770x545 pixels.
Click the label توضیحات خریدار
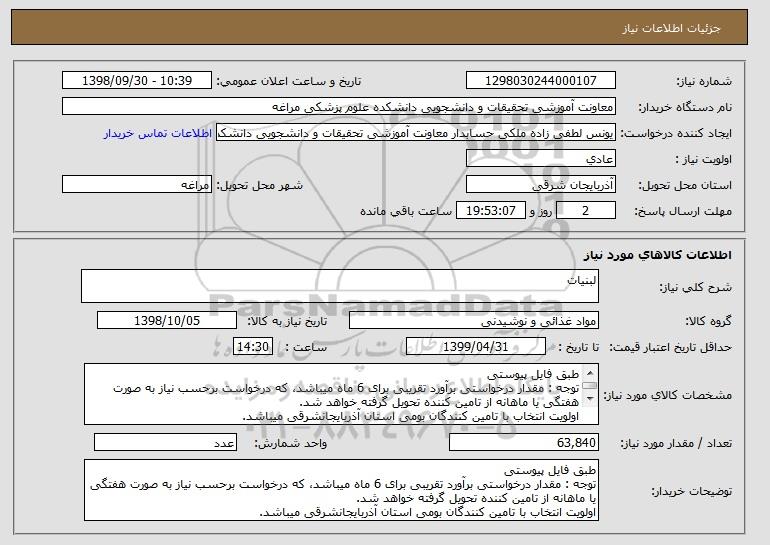point(691,491)
